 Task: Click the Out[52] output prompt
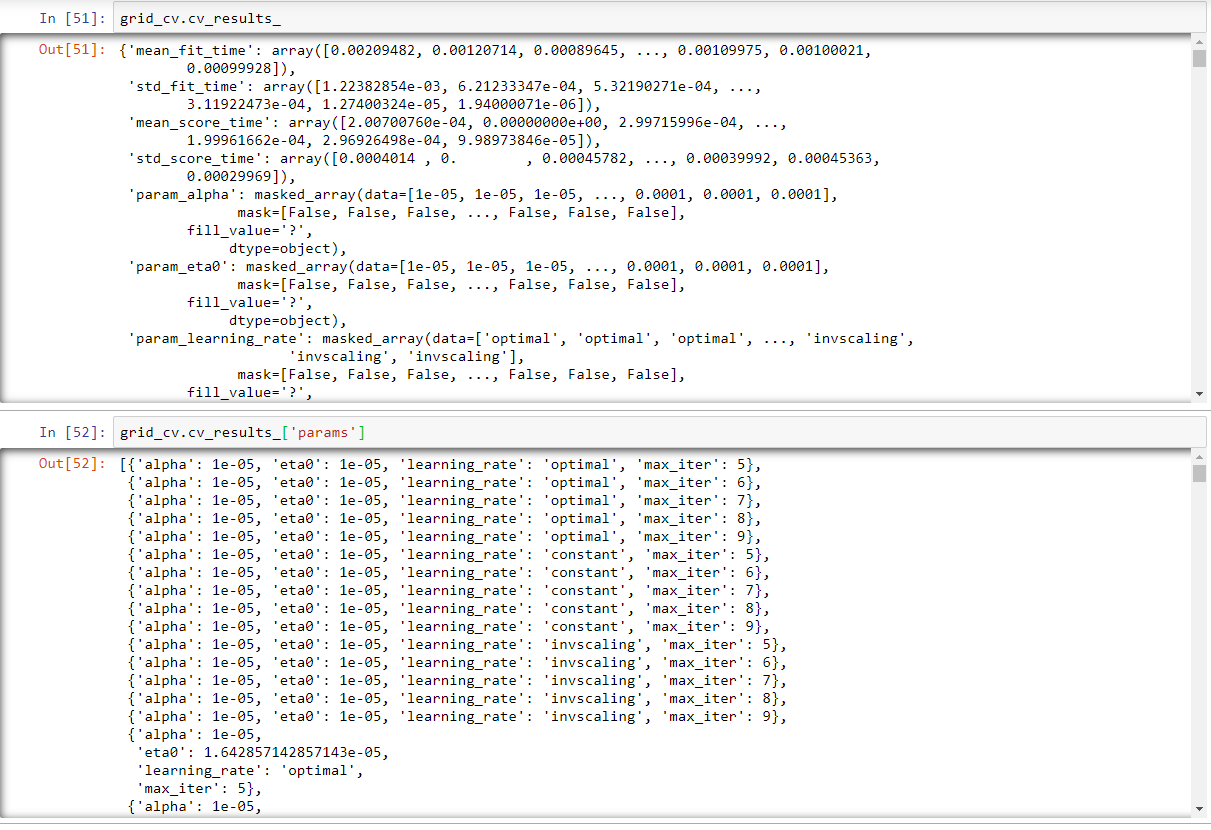[72, 465]
